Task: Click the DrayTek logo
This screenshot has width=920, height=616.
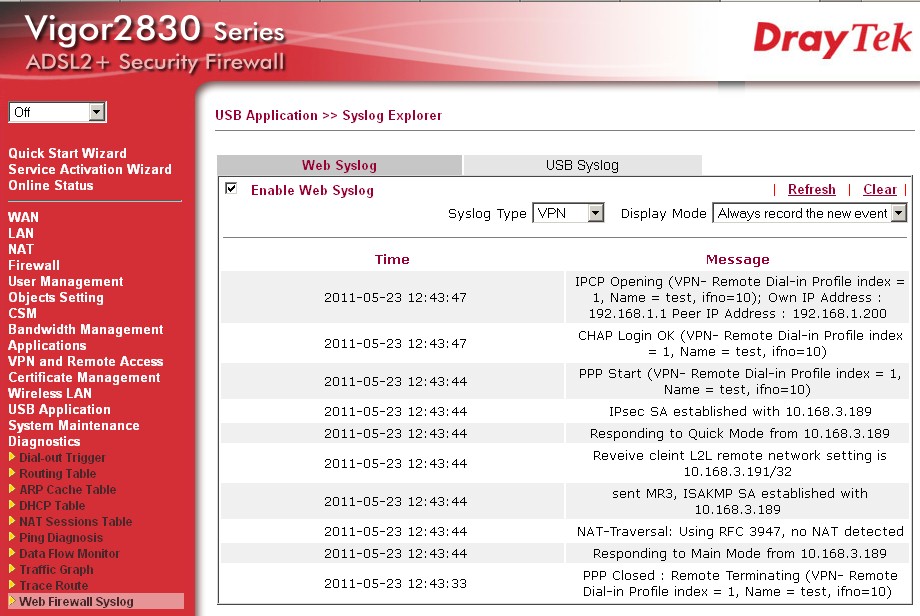Action: coord(833,39)
